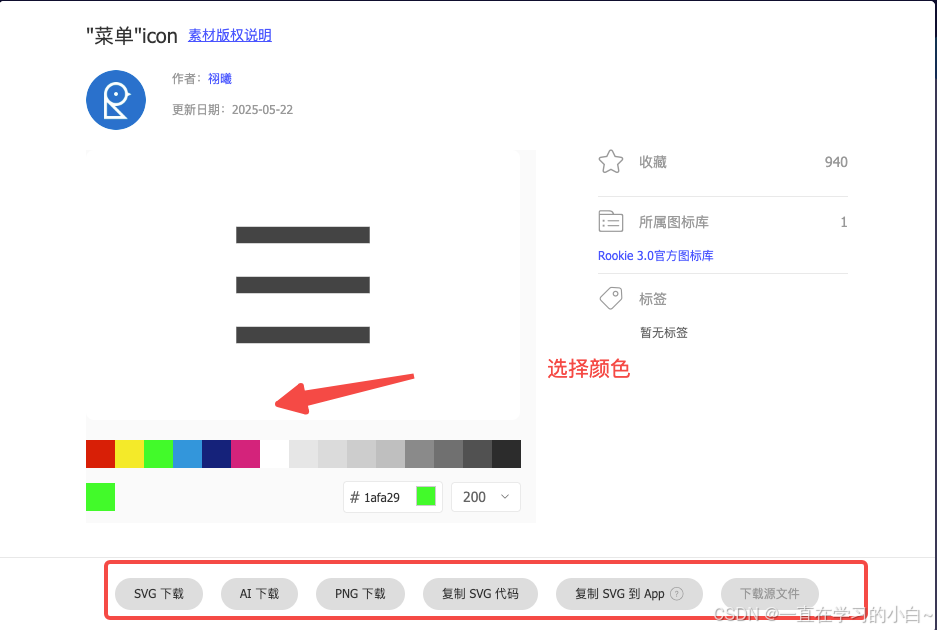Click the 标签 label text
Screen dimensions: 937x630
click(653, 298)
